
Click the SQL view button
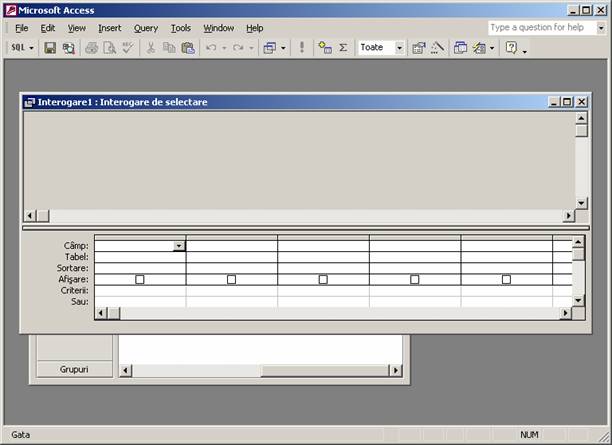tap(19, 47)
